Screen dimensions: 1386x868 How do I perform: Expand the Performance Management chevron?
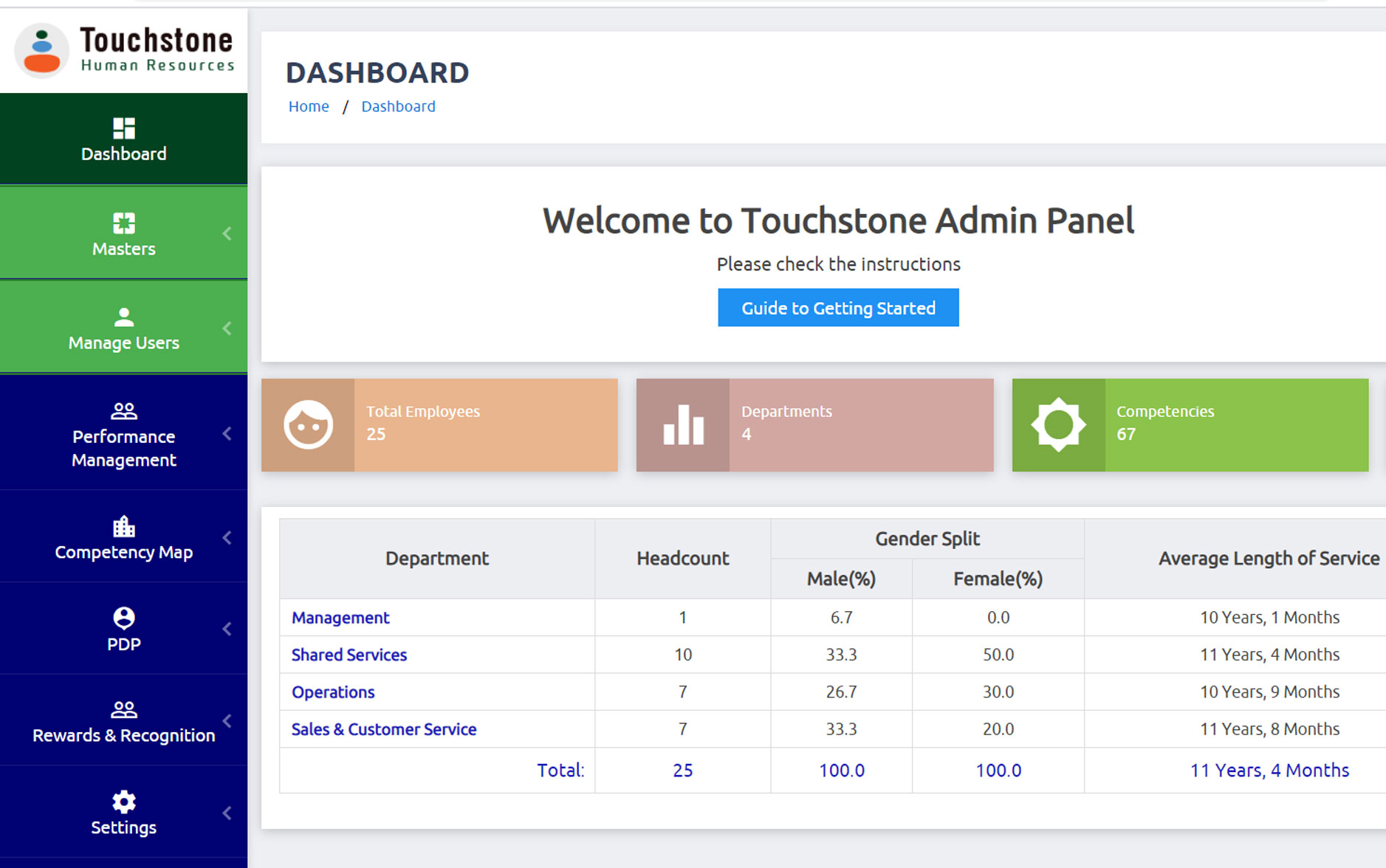coord(227,434)
